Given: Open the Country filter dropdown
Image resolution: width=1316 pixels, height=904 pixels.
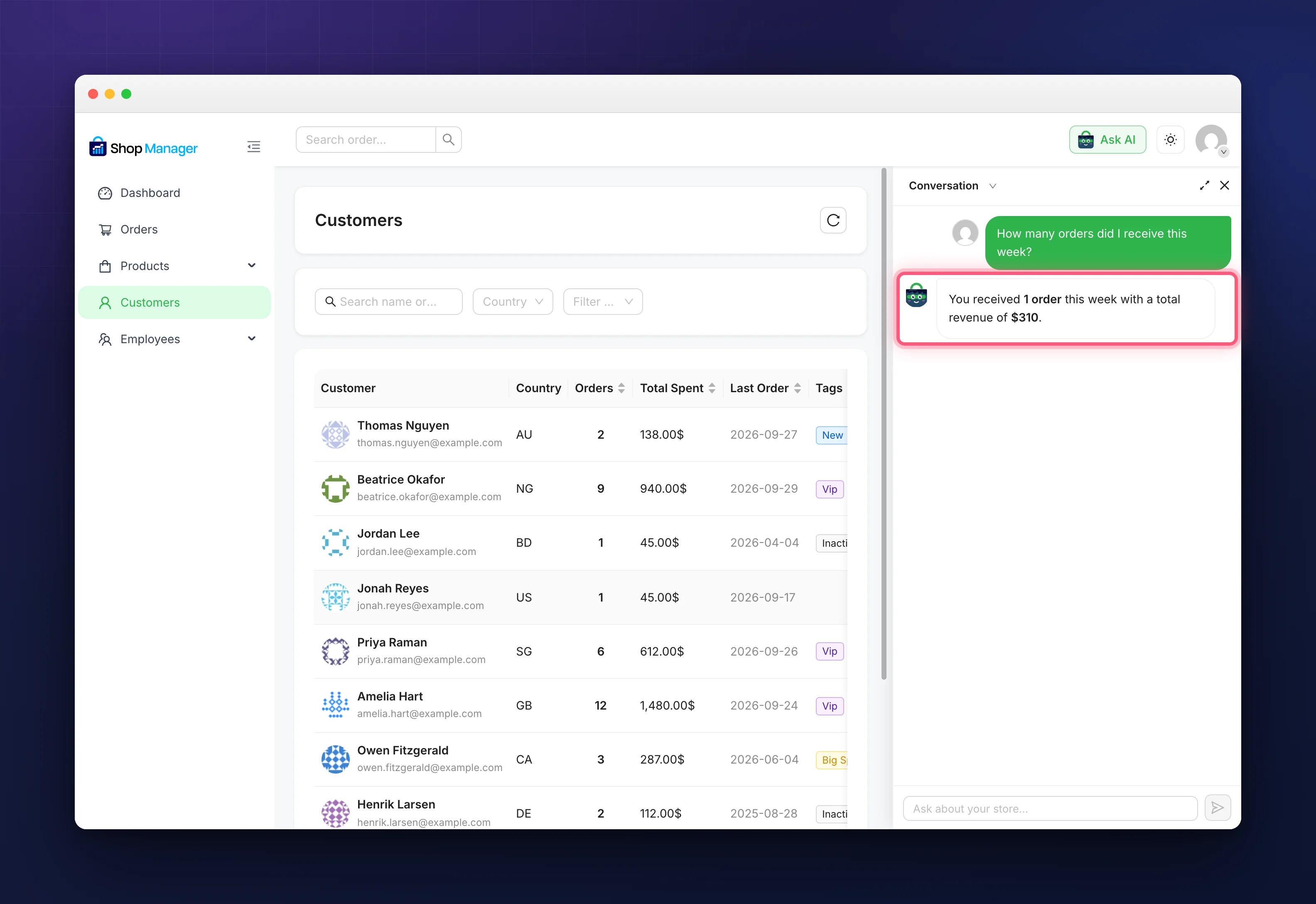Looking at the screenshot, I should [513, 302].
